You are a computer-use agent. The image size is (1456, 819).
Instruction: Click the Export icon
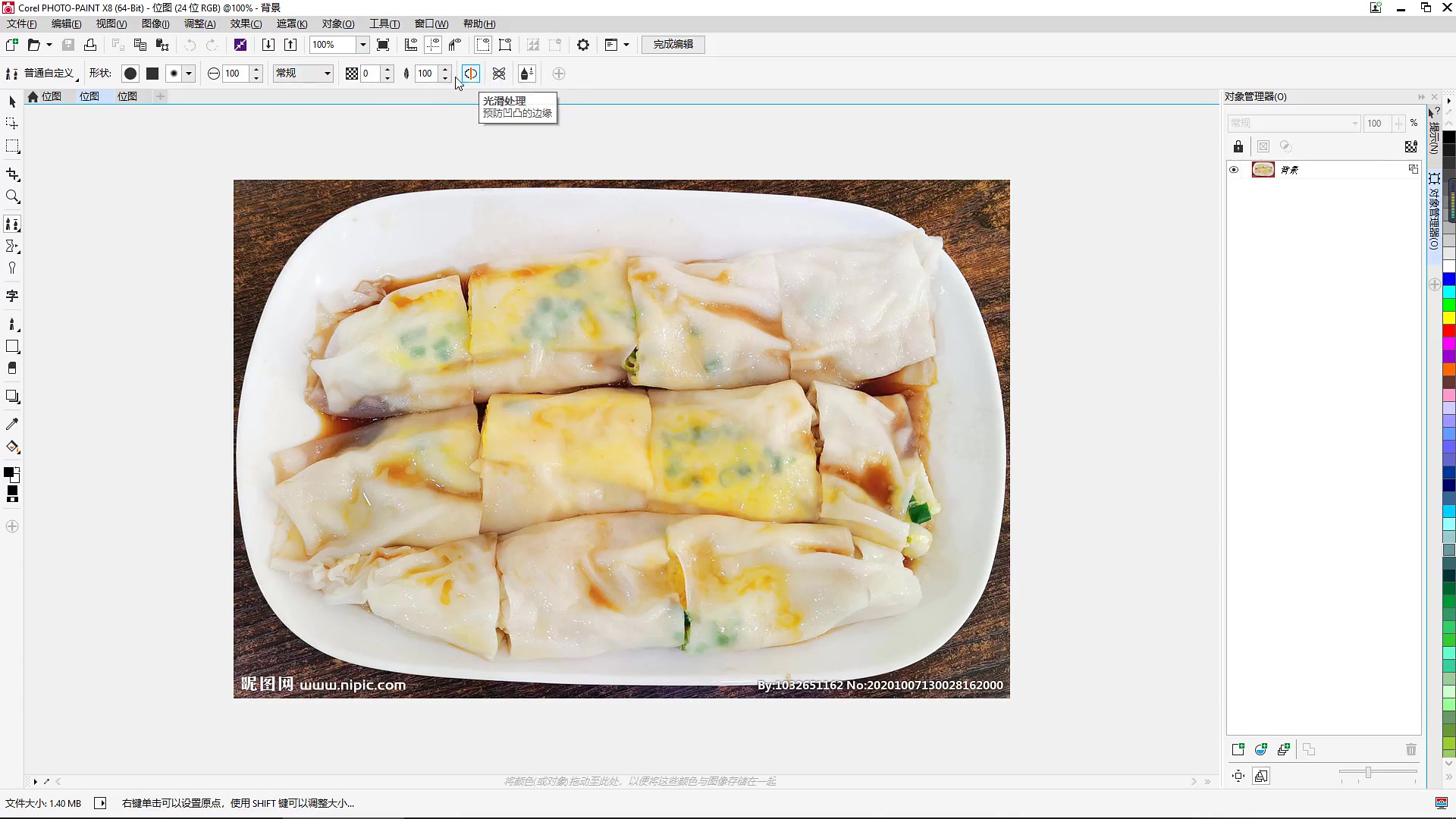(x=290, y=45)
